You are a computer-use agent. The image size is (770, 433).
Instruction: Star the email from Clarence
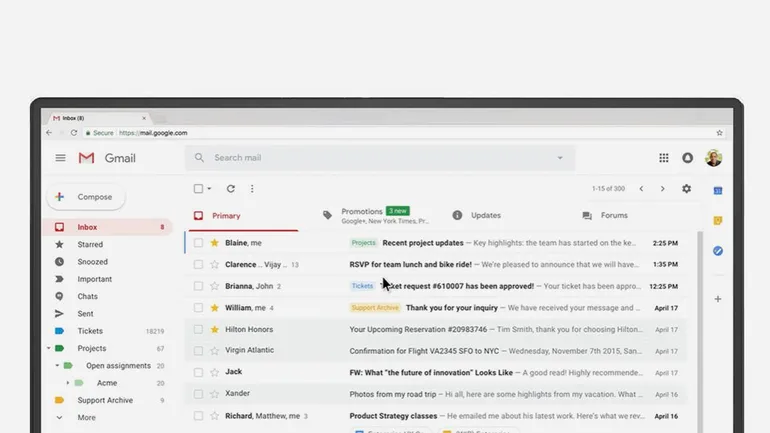(214, 265)
